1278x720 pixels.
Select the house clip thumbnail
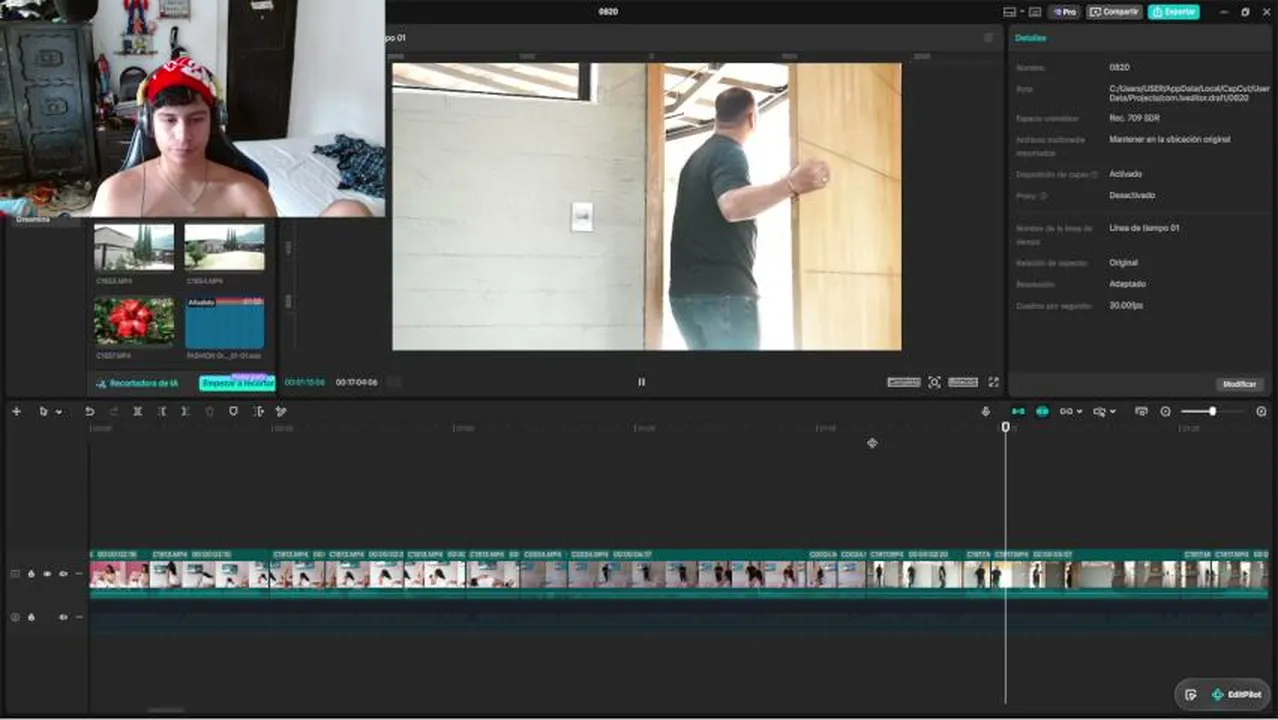(134, 247)
